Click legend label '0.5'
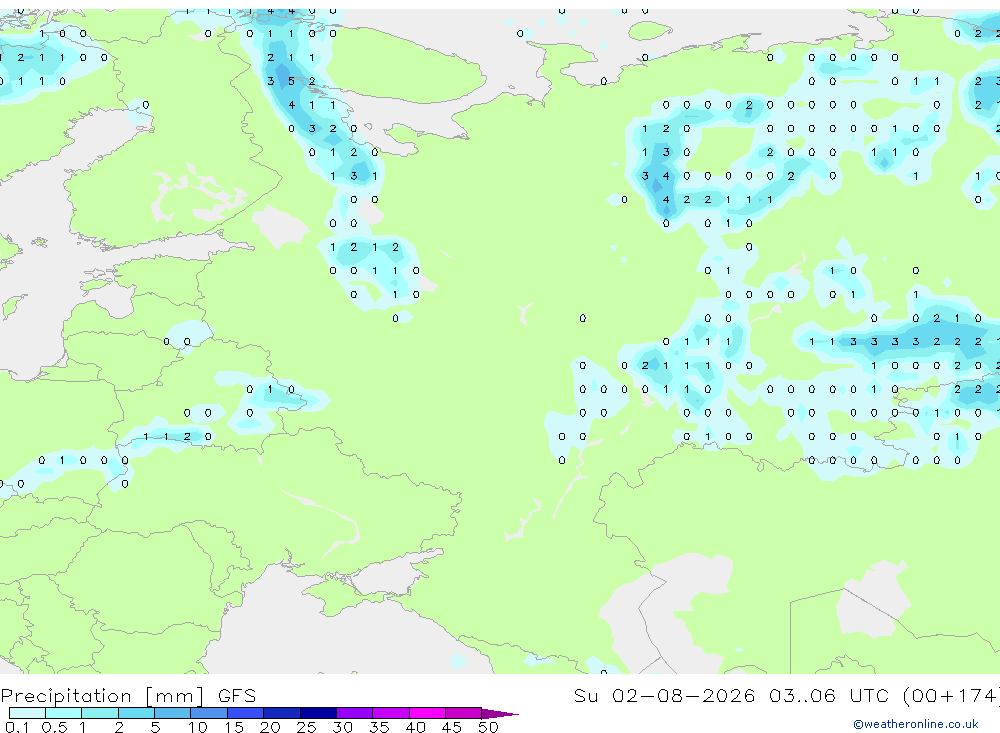Image resolution: width=1000 pixels, height=733 pixels. click(x=54, y=727)
